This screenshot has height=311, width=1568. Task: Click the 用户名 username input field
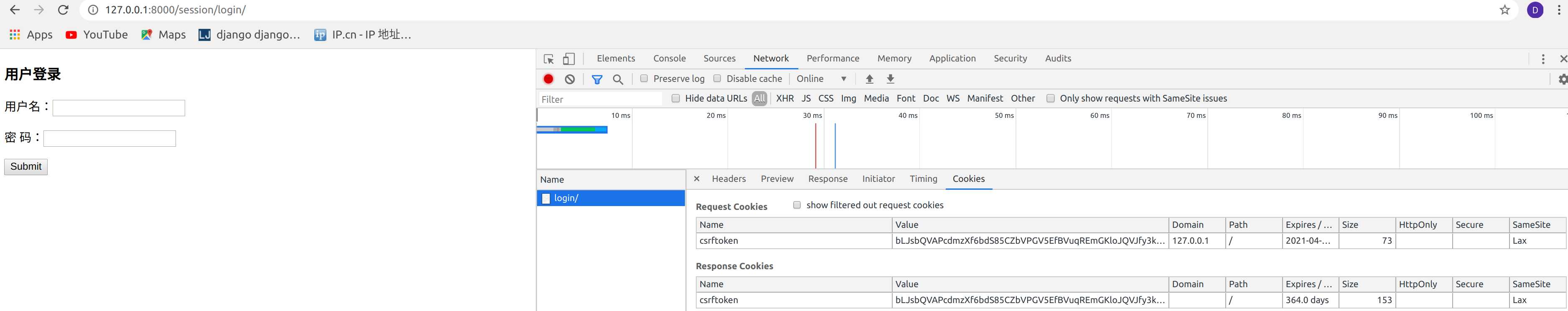[119, 108]
